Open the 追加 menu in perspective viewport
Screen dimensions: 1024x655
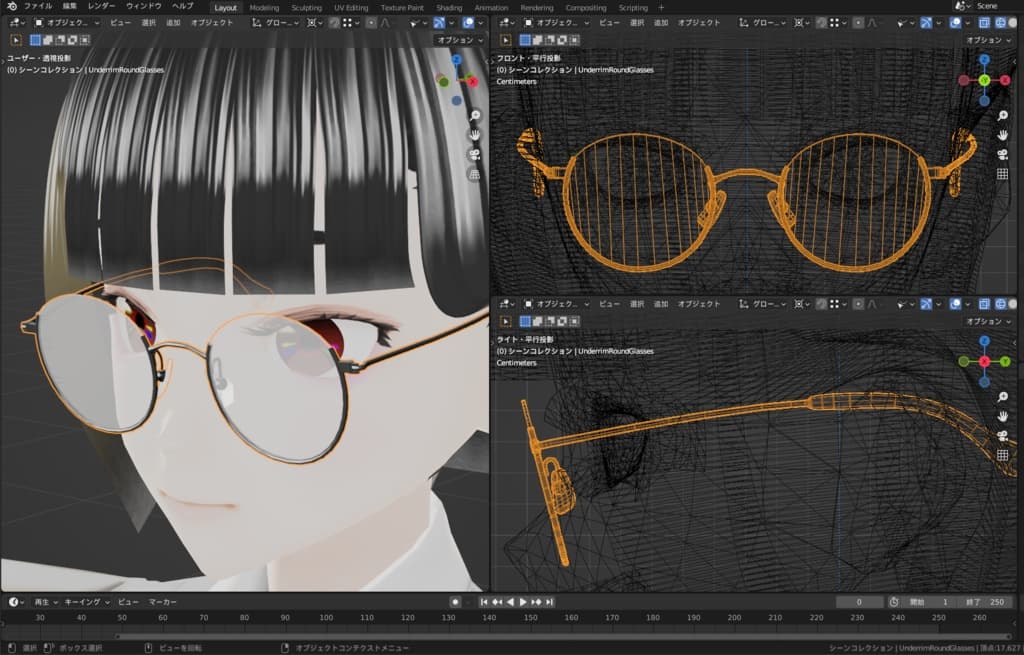coord(173,22)
